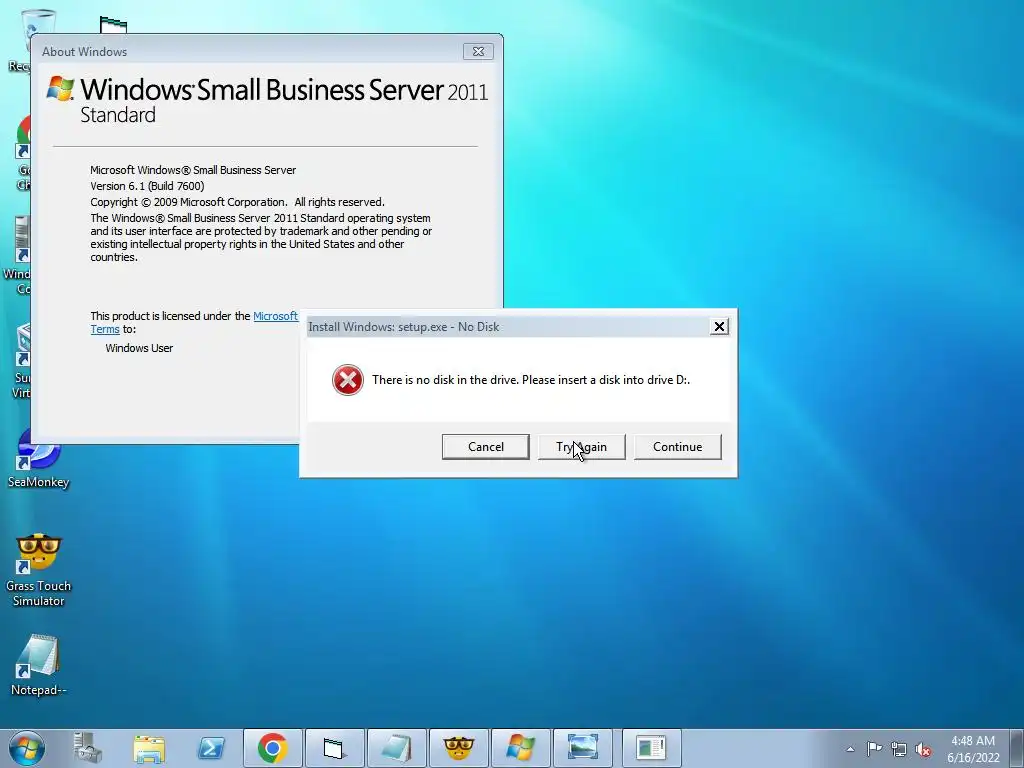Open Server Manager from the taskbar
The image size is (1024, 768).
[87, 748]
